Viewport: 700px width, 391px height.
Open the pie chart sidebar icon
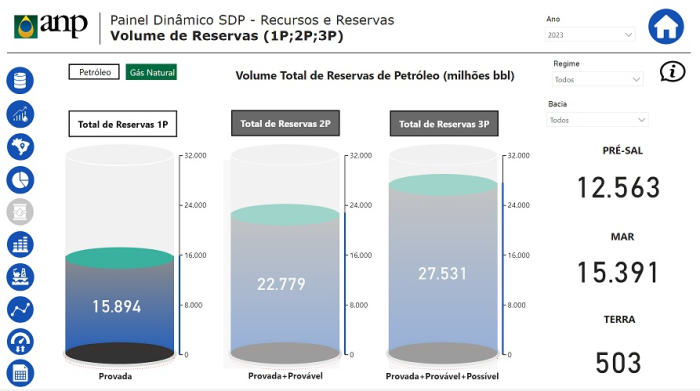(20, 180)
